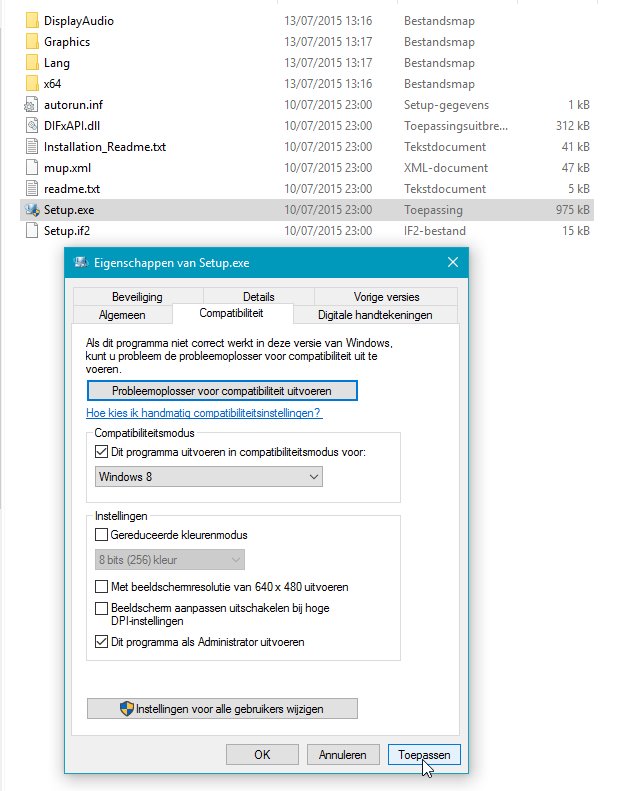Click the Lang folder icon
624x791 pixels.
(x=32, y=63)
